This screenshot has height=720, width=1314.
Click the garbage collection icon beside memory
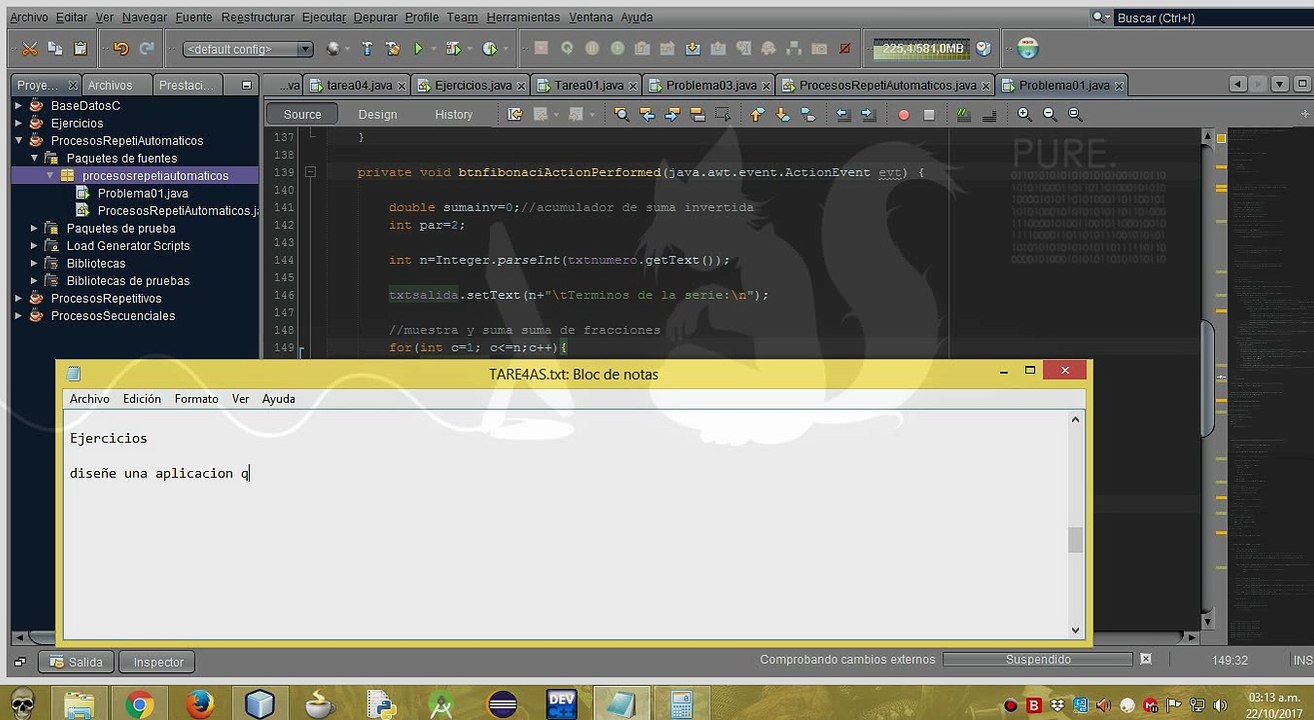(983, 48)
